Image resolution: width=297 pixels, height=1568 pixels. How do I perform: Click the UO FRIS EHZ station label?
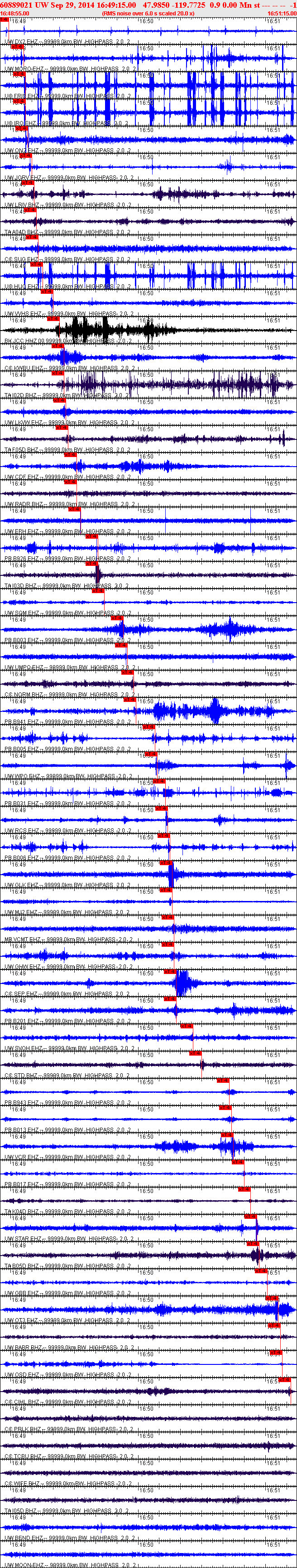pyautogui.click(x=67, y=96)
